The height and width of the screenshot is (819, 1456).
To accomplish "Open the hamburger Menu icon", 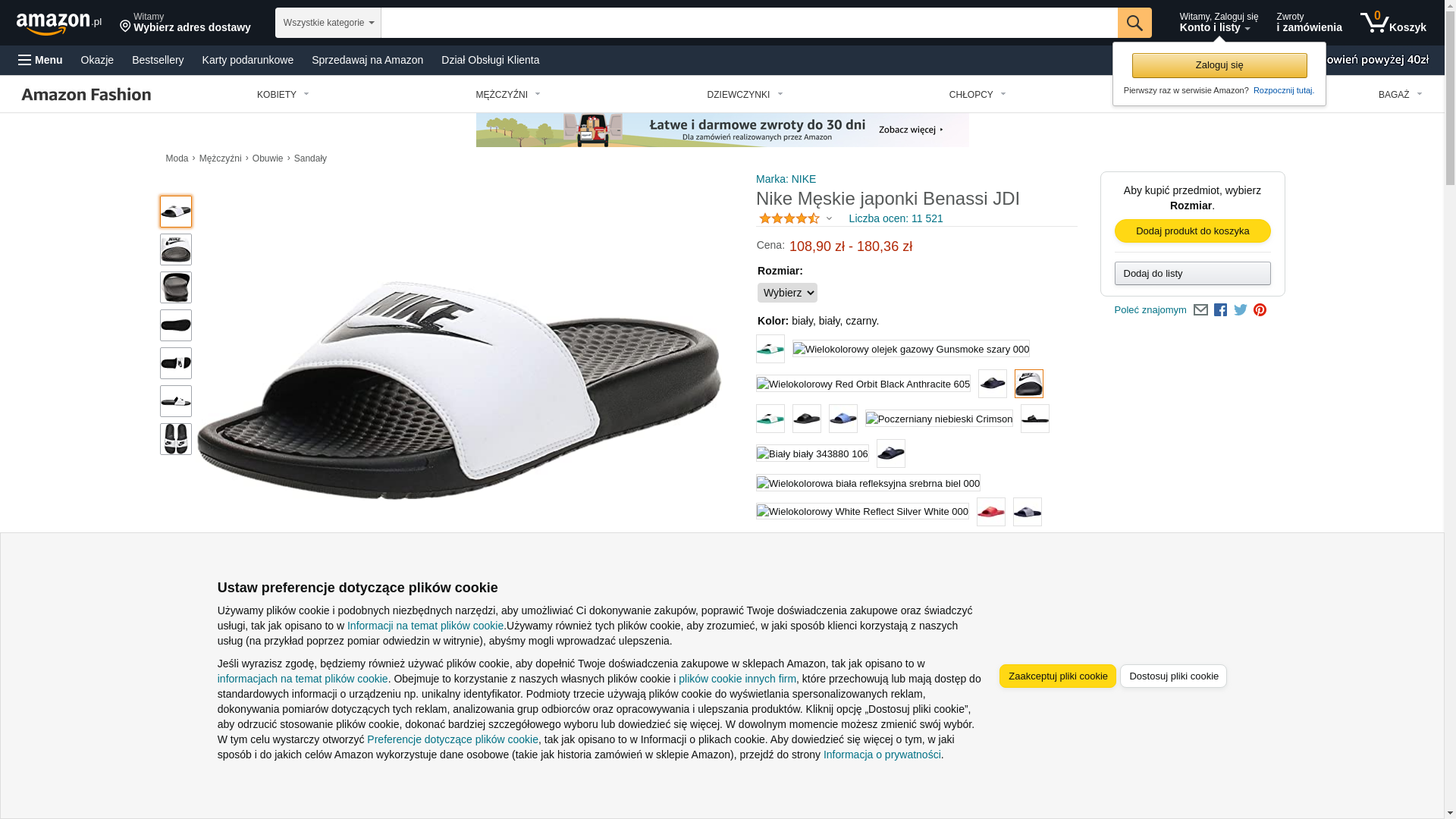I will (25, 60).
